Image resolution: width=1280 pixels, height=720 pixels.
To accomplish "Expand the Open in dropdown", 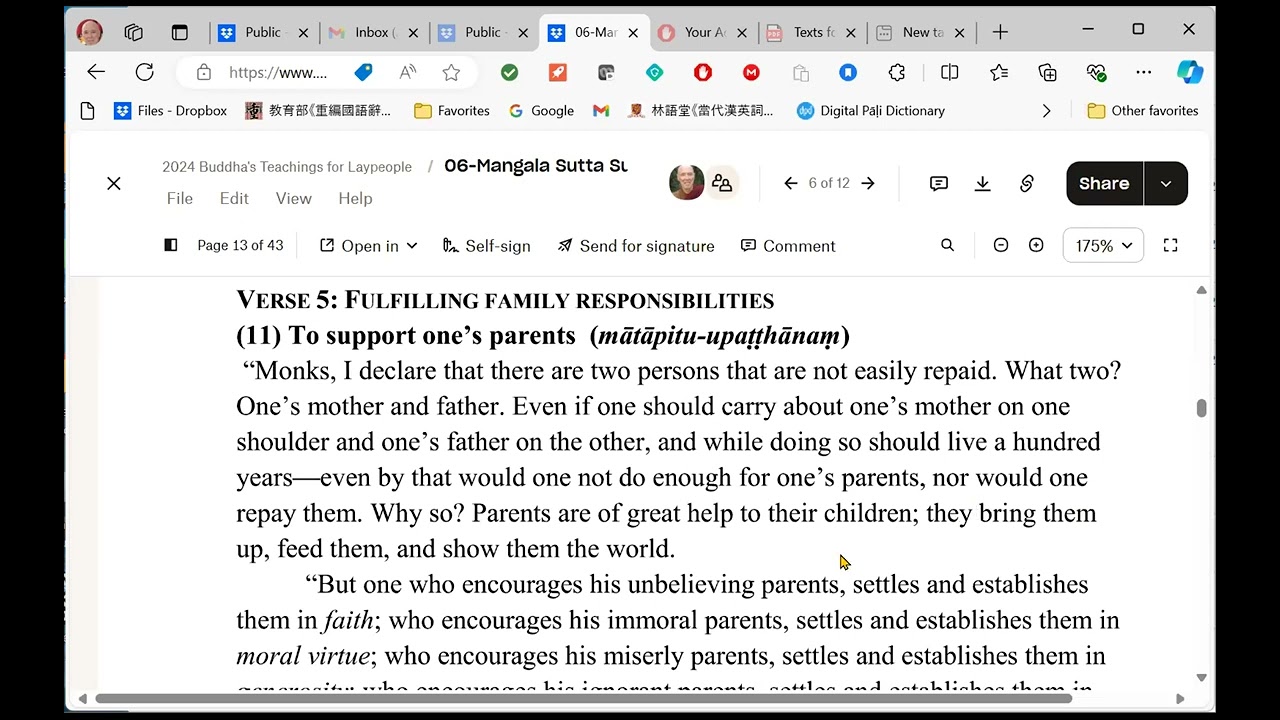I will pos(368,246).
